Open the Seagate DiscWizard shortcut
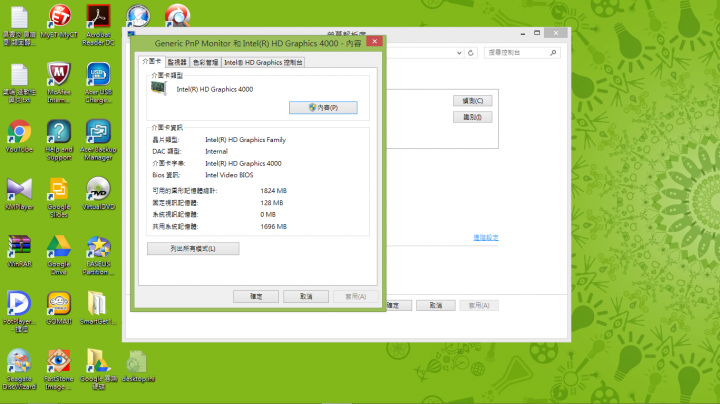Image resolution: width=720 pixels, height=404 pixels. click(x=19, y=369)
